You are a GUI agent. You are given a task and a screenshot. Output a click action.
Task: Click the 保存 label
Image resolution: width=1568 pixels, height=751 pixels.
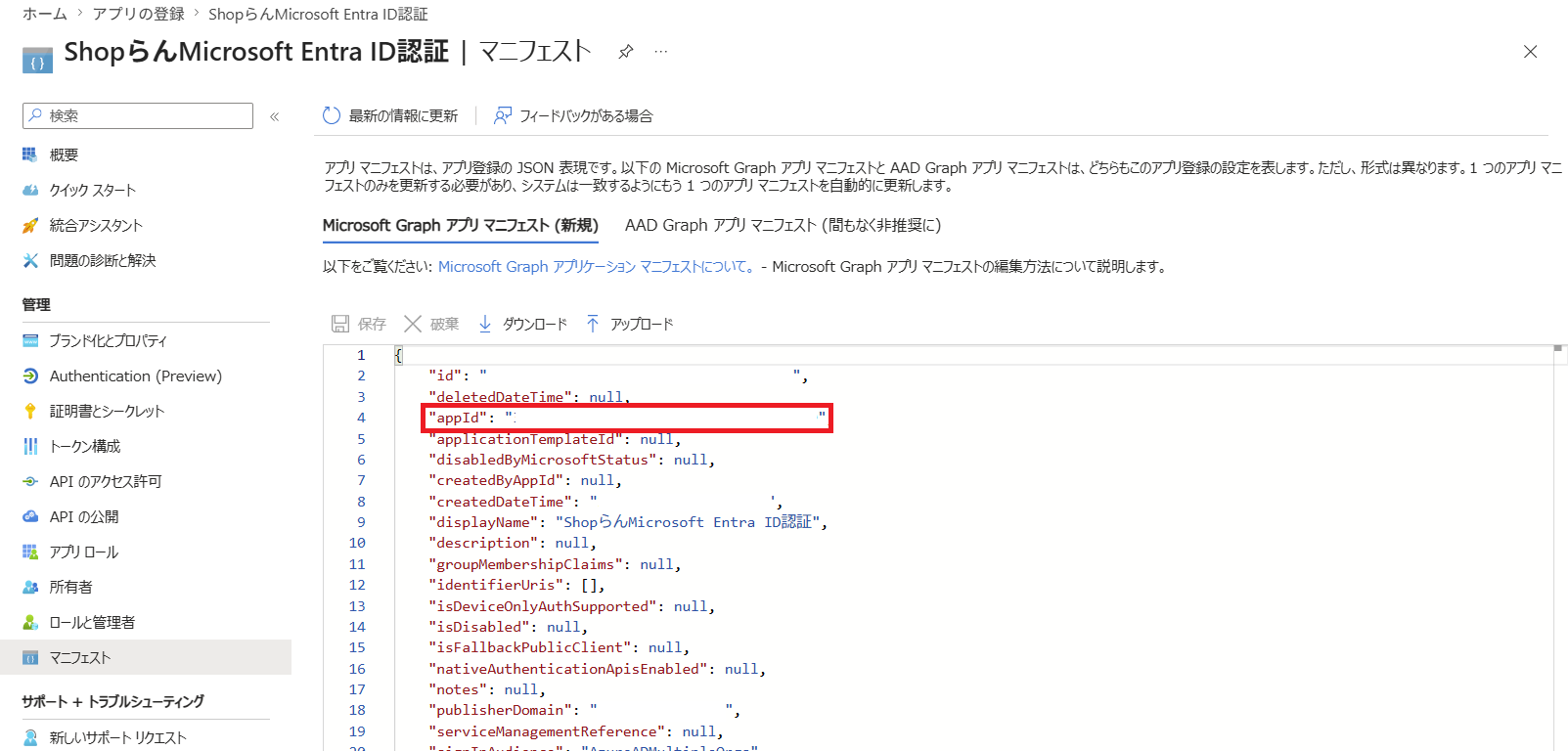point(372,324)
